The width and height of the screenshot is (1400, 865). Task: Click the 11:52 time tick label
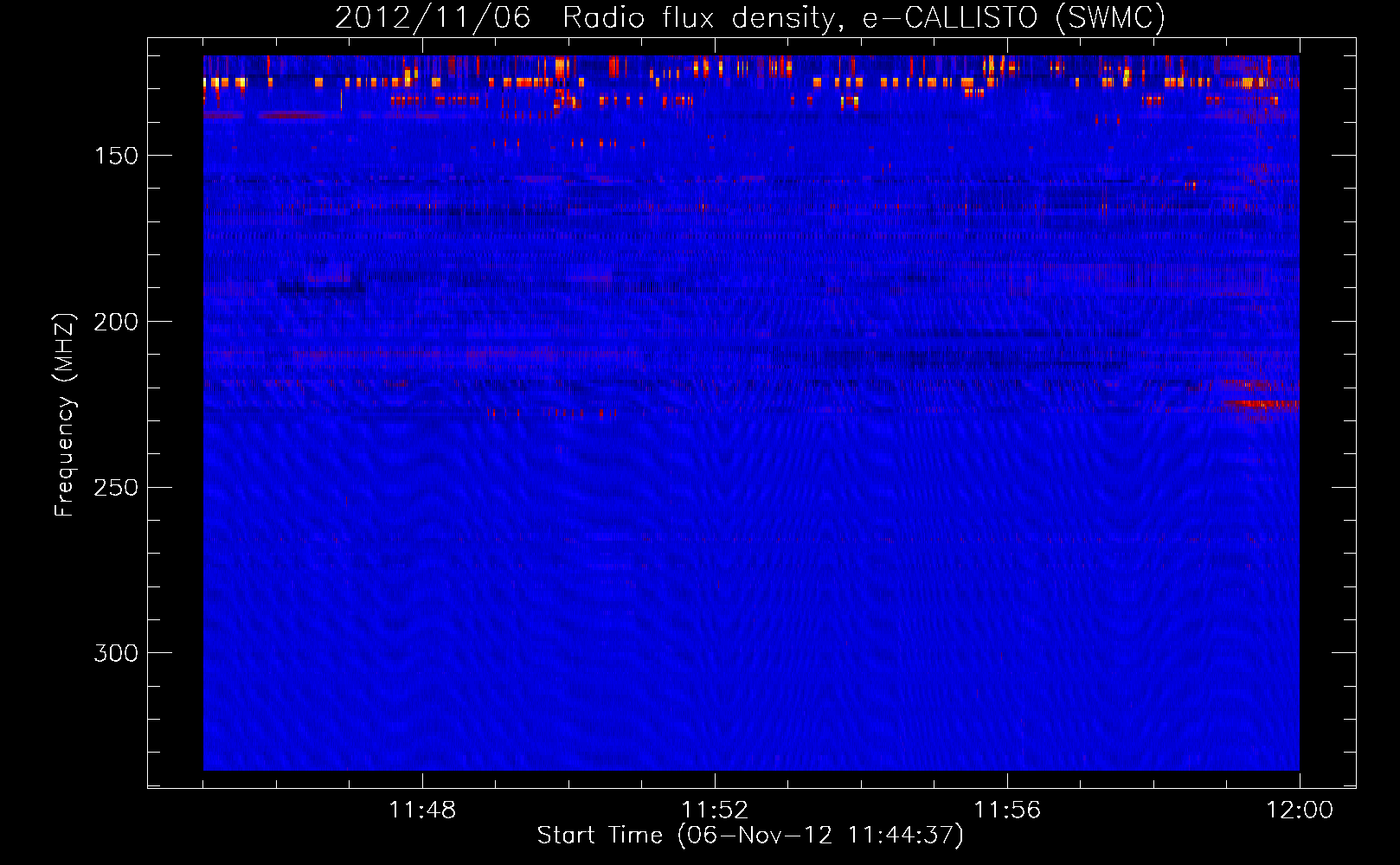[715, 811]
